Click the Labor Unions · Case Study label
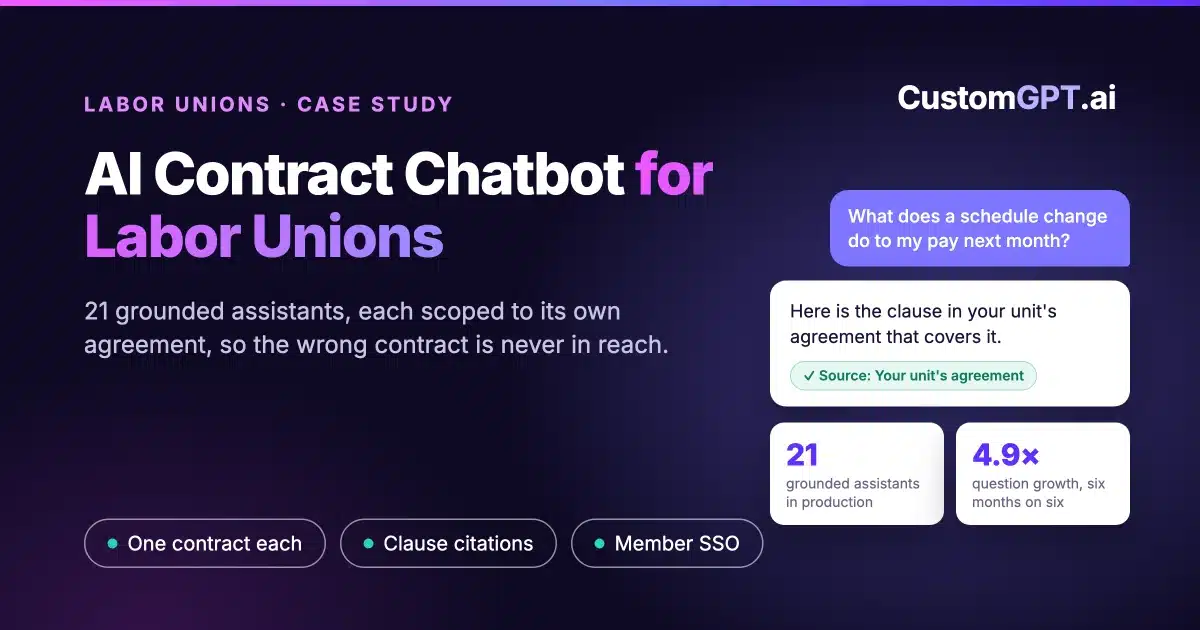 [x=268, y=104]
